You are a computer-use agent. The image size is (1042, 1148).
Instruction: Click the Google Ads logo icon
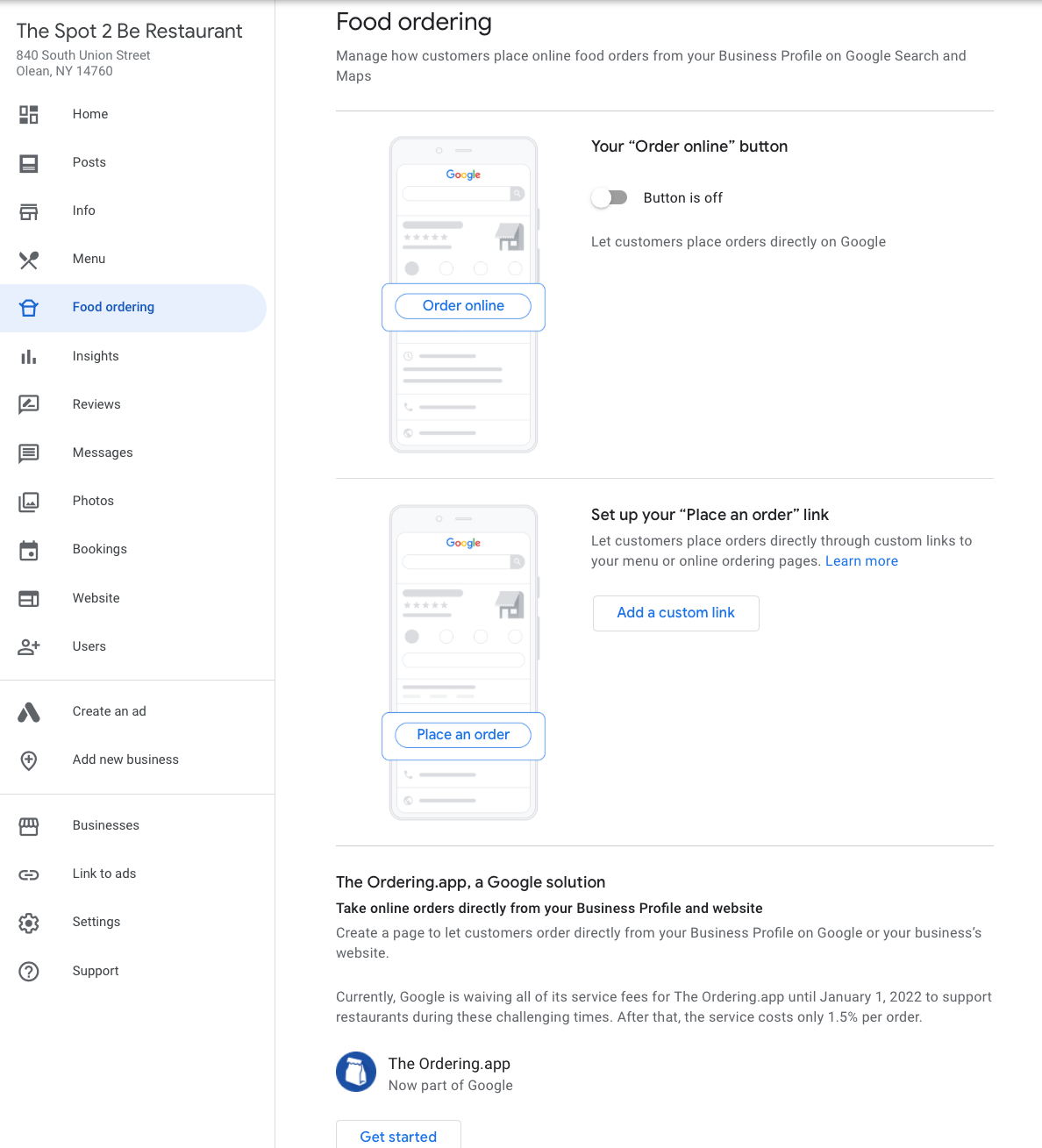29,712
